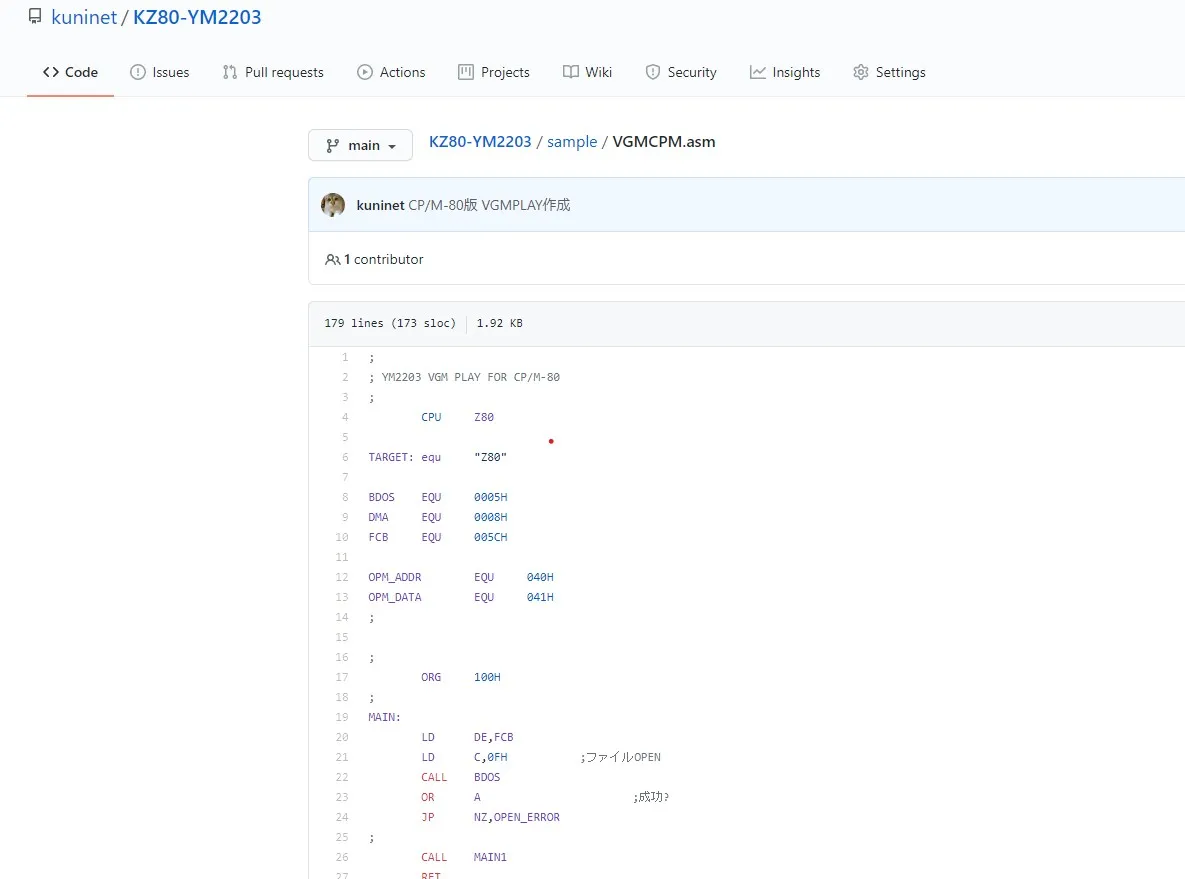The image size is (1185, 879).
Task: Click the 1 contributor label
Action: (x=384, y=259)
